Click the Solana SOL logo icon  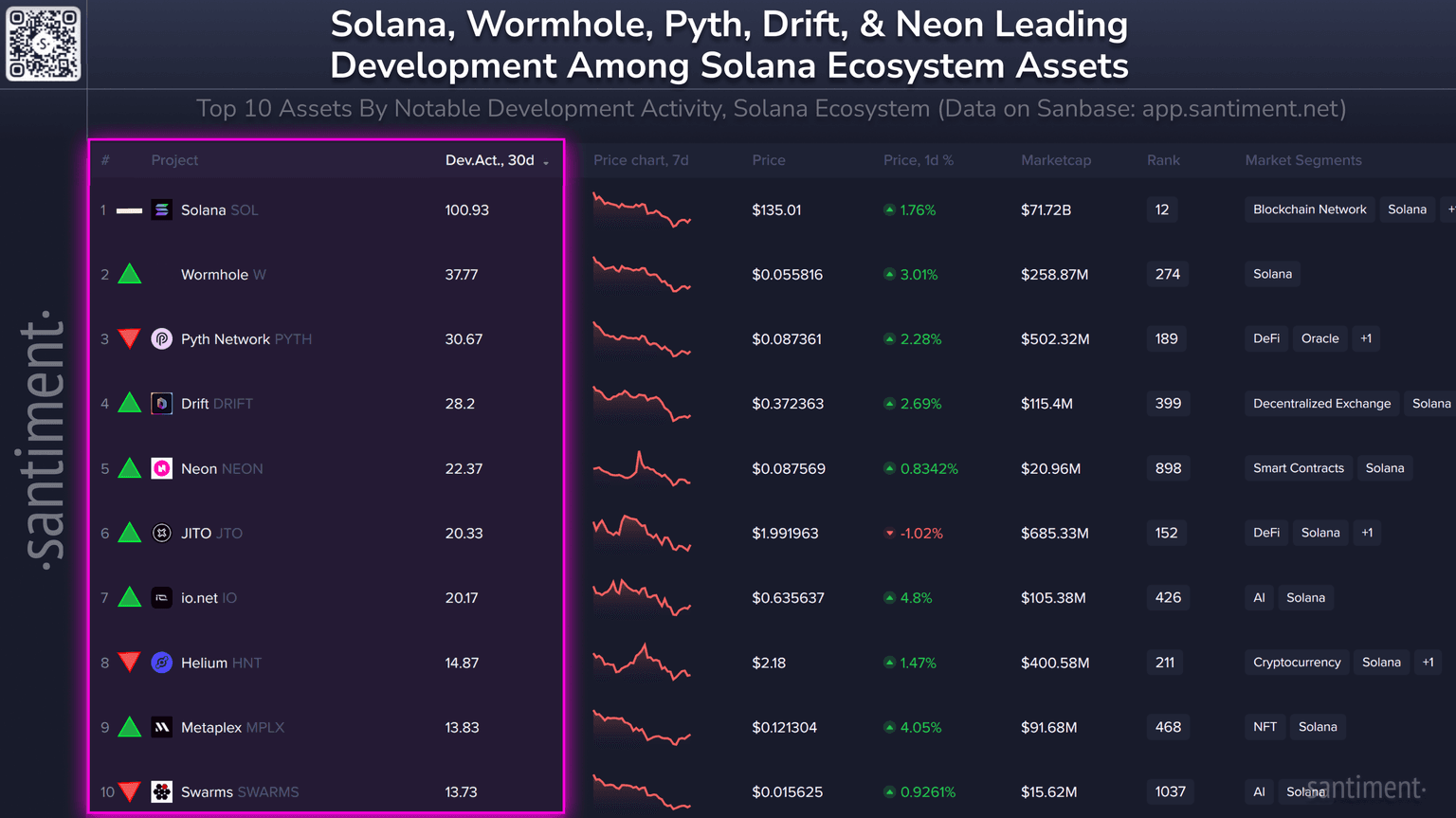coord(162,209)
